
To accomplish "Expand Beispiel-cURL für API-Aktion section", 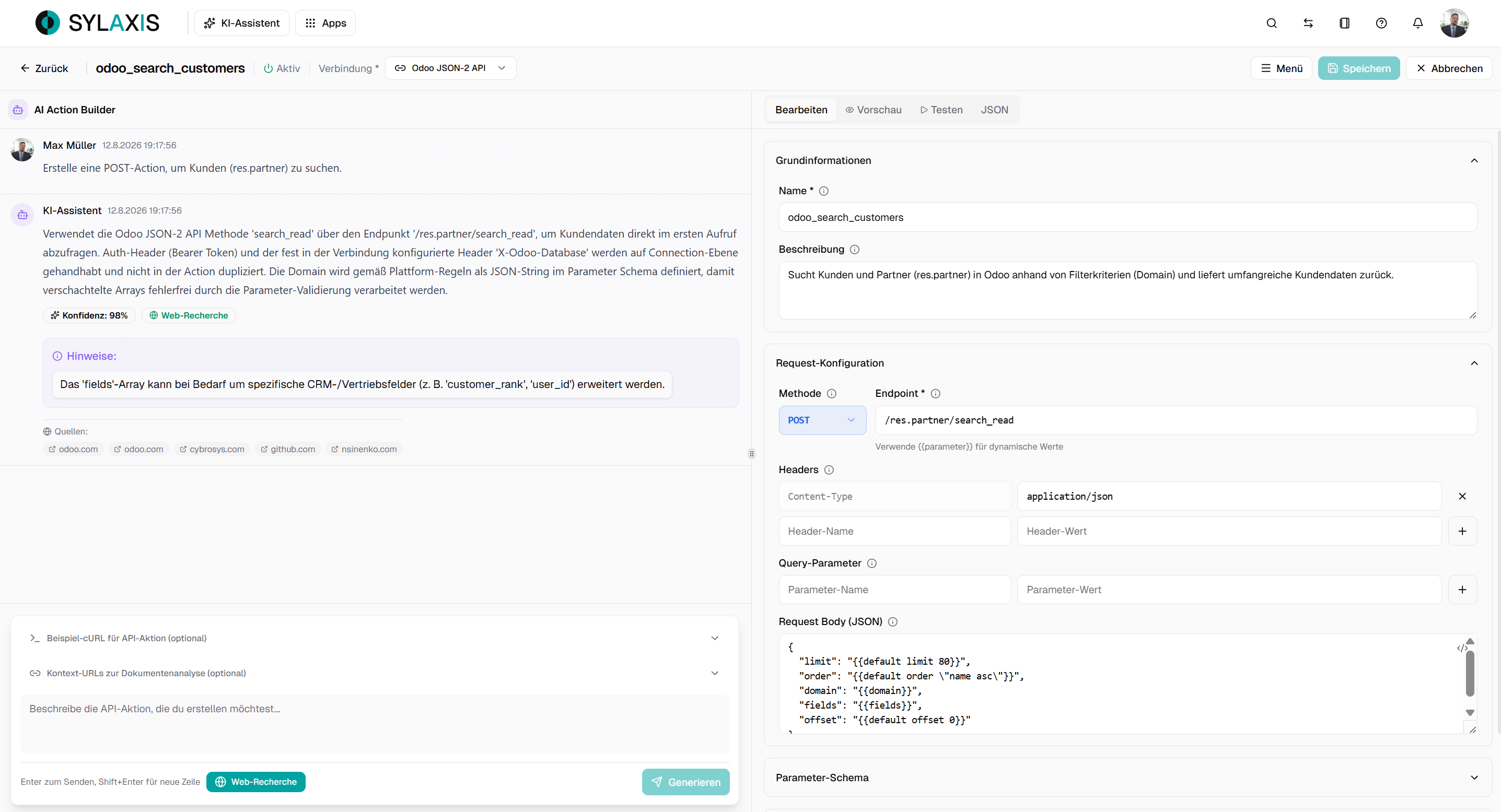I will 374,639.
